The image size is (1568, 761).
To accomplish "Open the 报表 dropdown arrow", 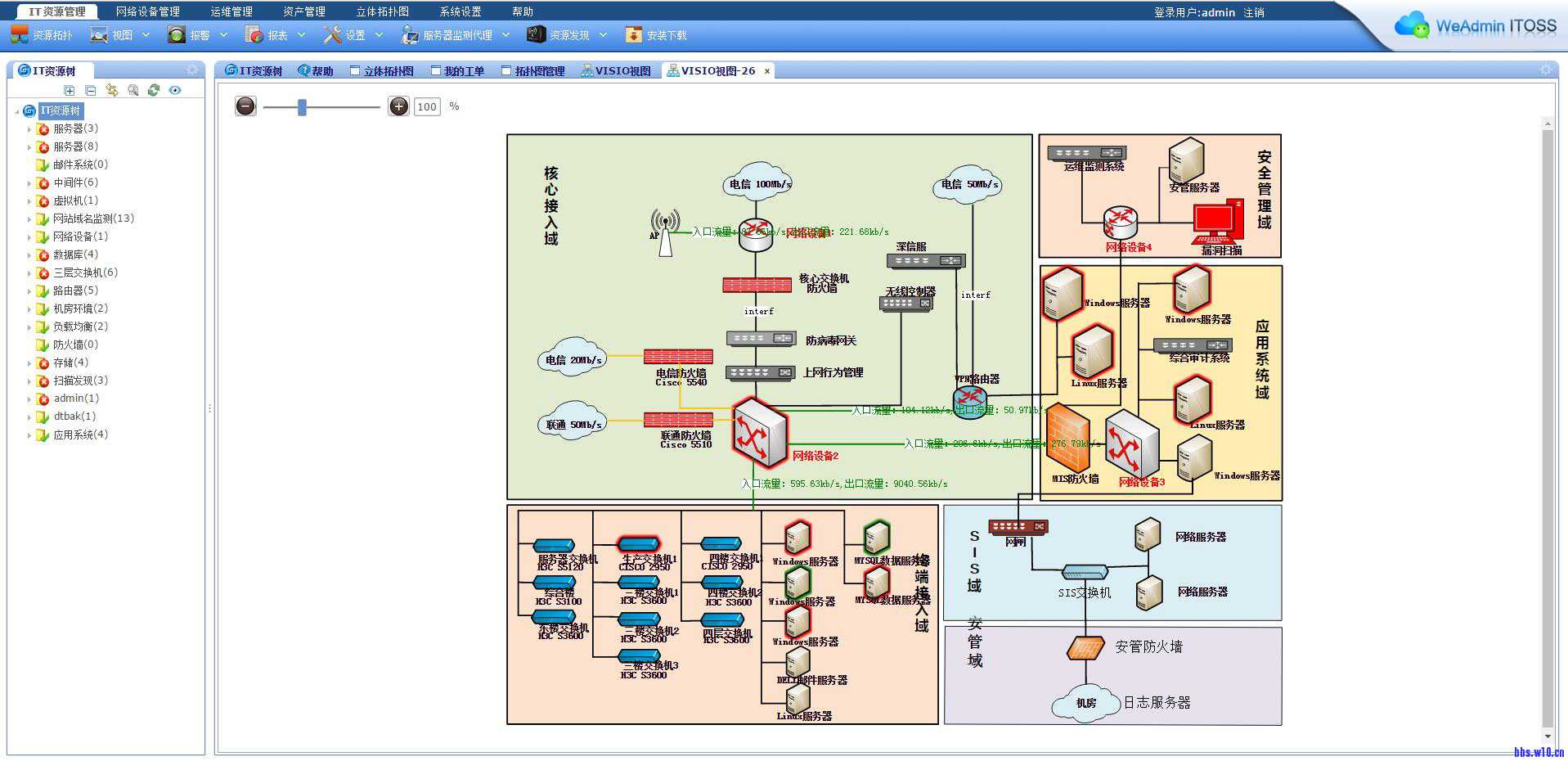I will pyautogui.click(x=301, y=35).
